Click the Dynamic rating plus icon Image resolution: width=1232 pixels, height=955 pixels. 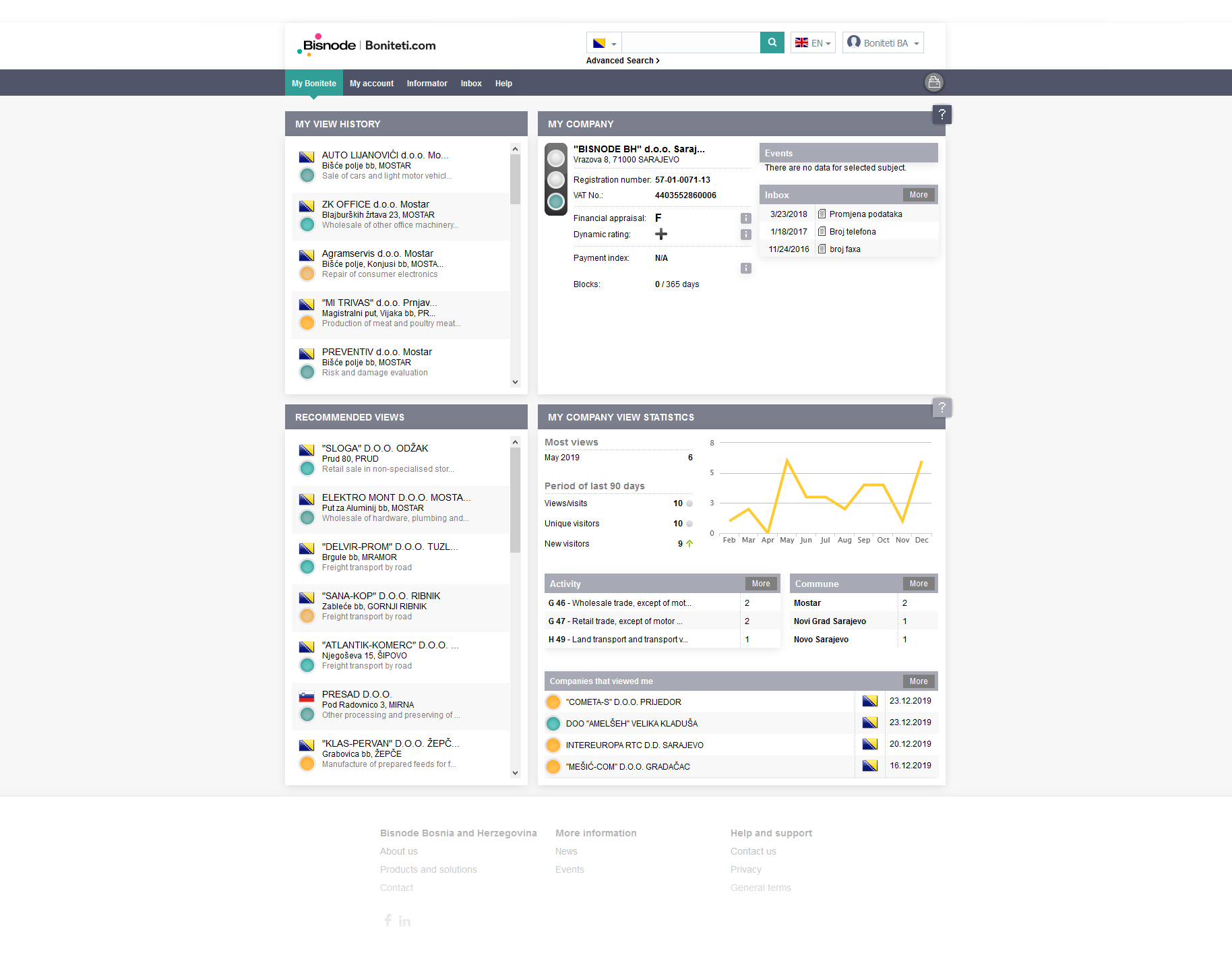tap(660, 234)
